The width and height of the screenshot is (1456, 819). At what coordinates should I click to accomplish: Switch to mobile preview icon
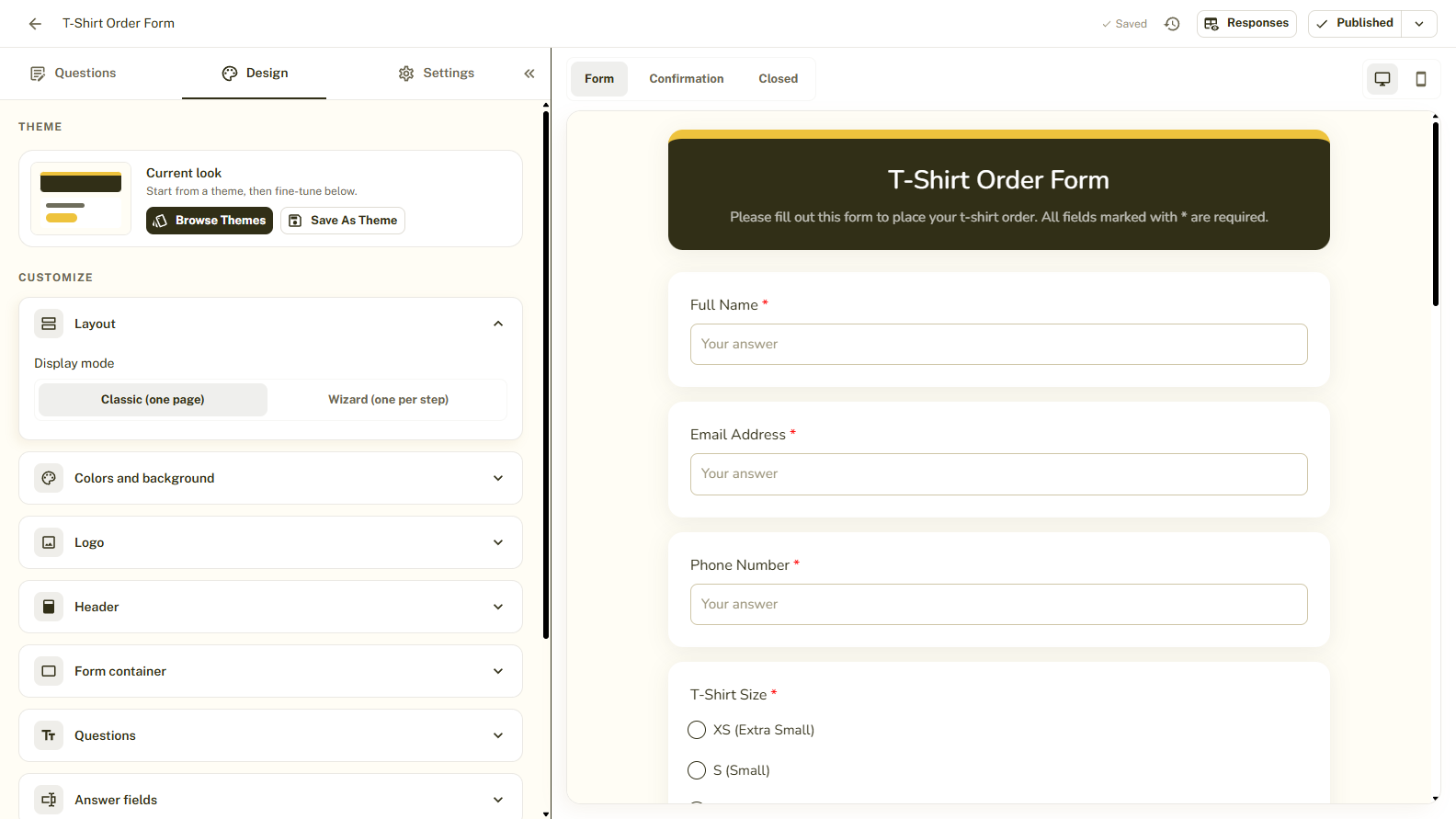click(1421, 79)
